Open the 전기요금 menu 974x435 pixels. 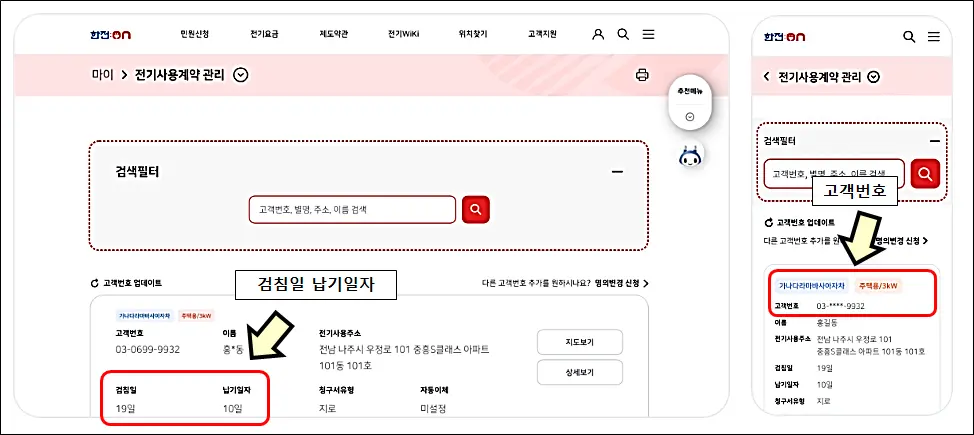tap(264, 34)
